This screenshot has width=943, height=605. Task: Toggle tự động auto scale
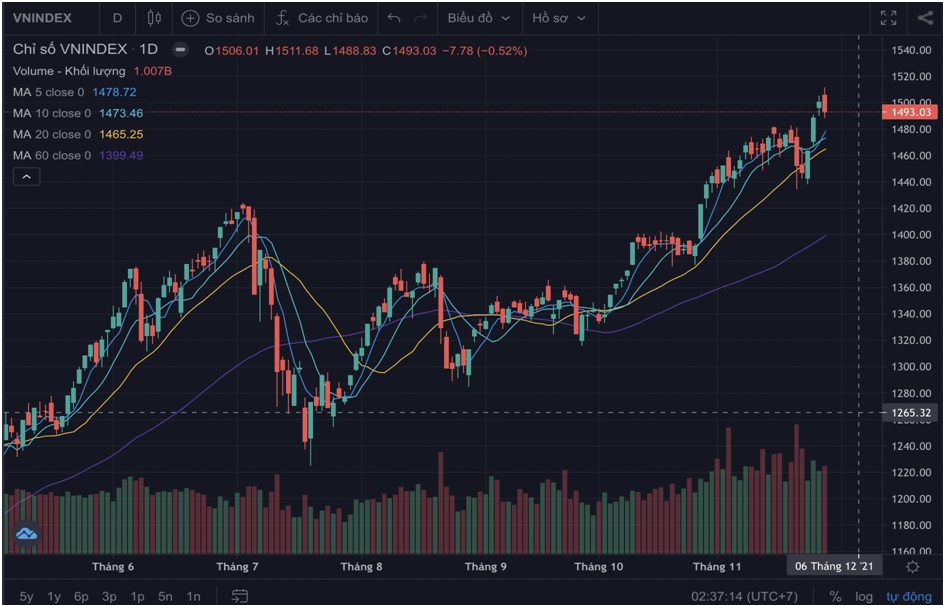tap(909, 597)
